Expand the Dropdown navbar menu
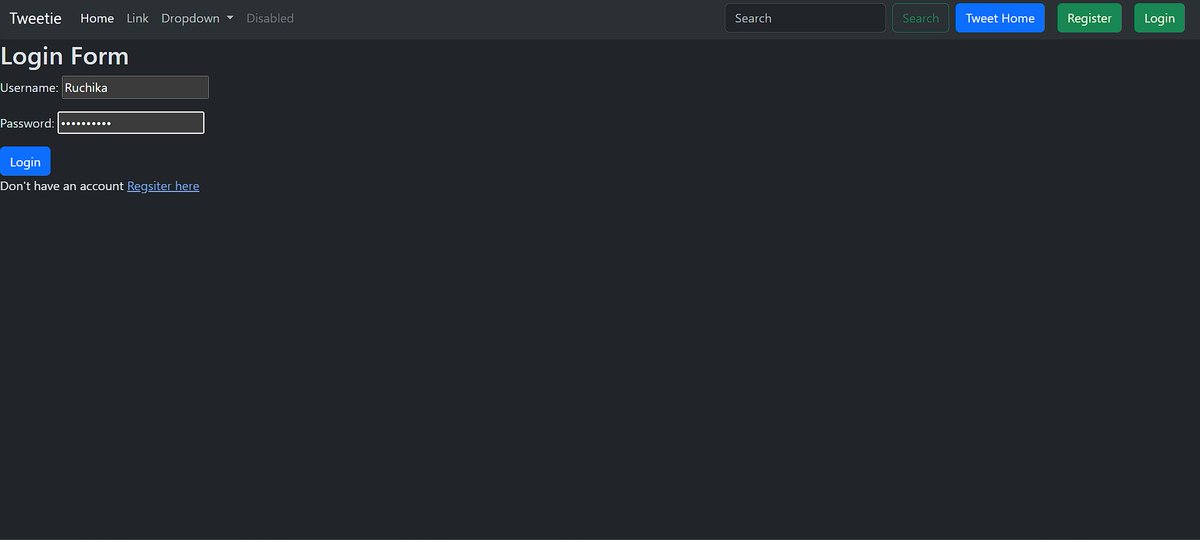Image resolution: width=1200 pixels, height=540 pixels. (197, 18)
